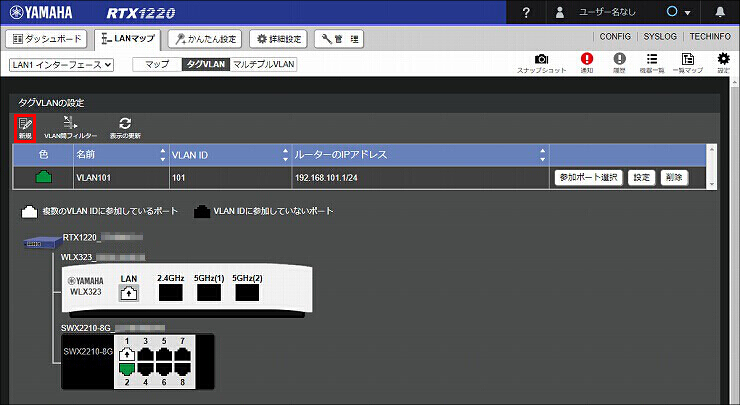The width and height of the screenshot is (740, 405).
Task: Open かんたん設定 tab
Action: pyautogui.click(x=205, y=39)
